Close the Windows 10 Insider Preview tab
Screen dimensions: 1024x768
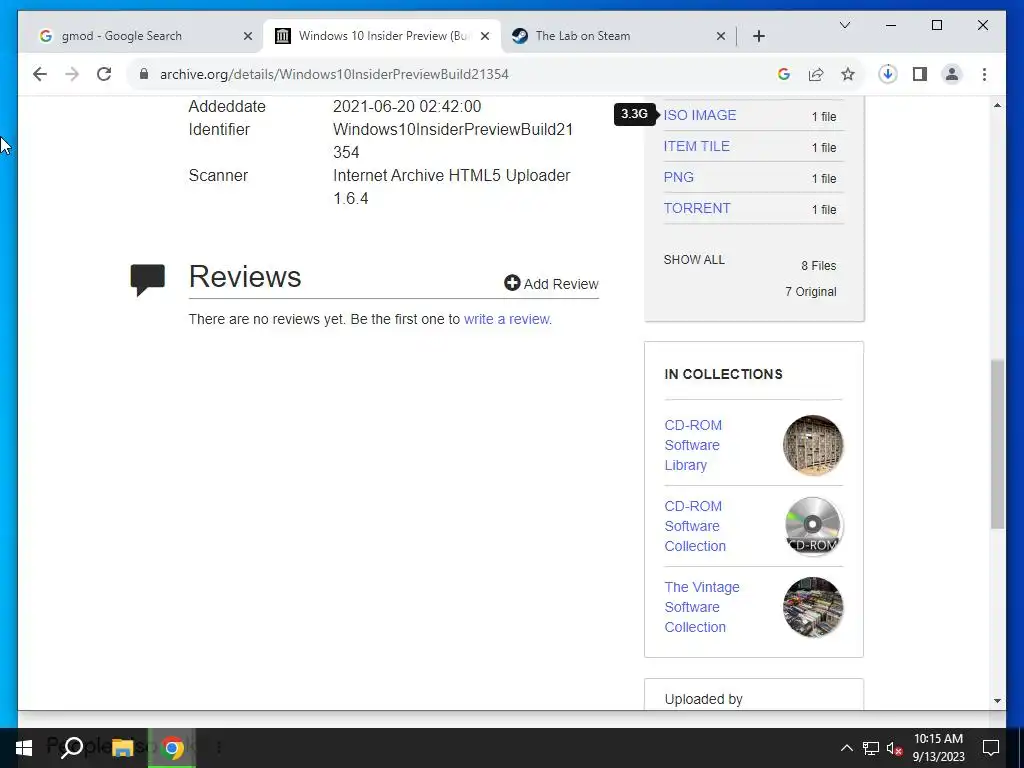point(485,36)
